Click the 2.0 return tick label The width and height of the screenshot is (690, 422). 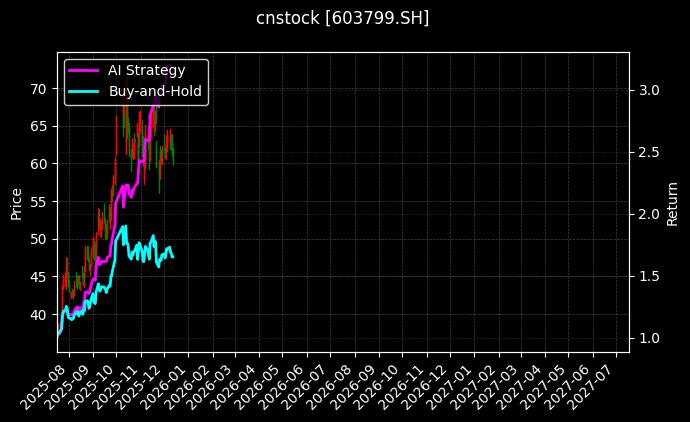coord(650,214)
